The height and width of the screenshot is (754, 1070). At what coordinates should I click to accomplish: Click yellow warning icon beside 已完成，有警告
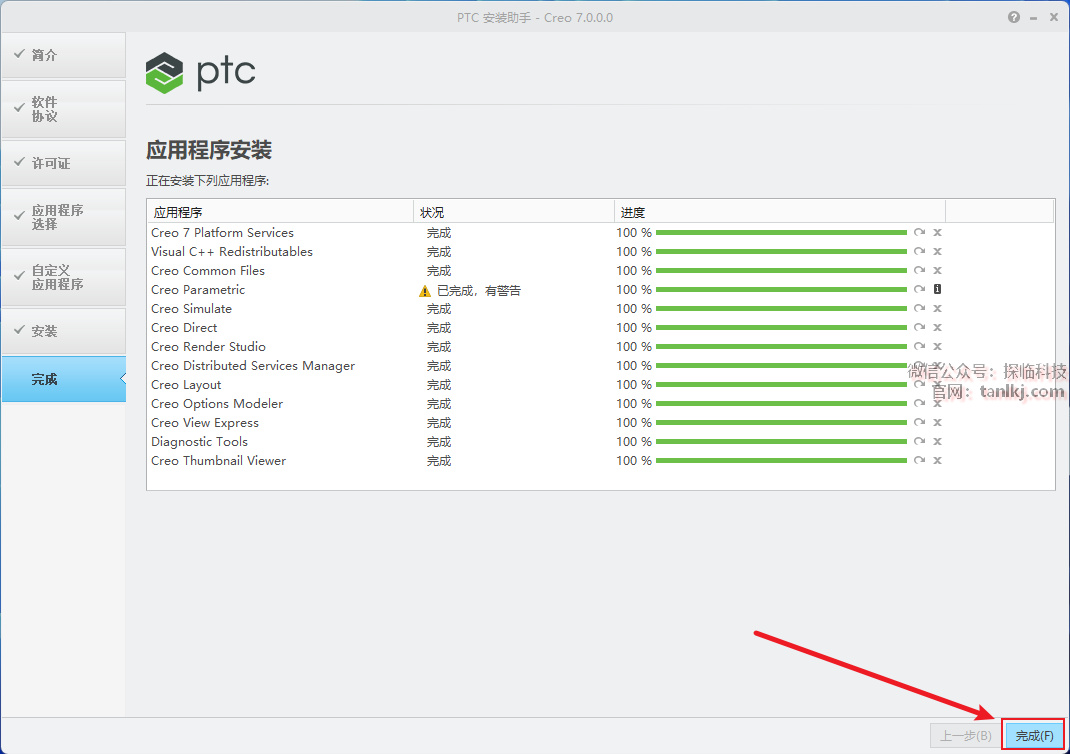coord(424,291)
